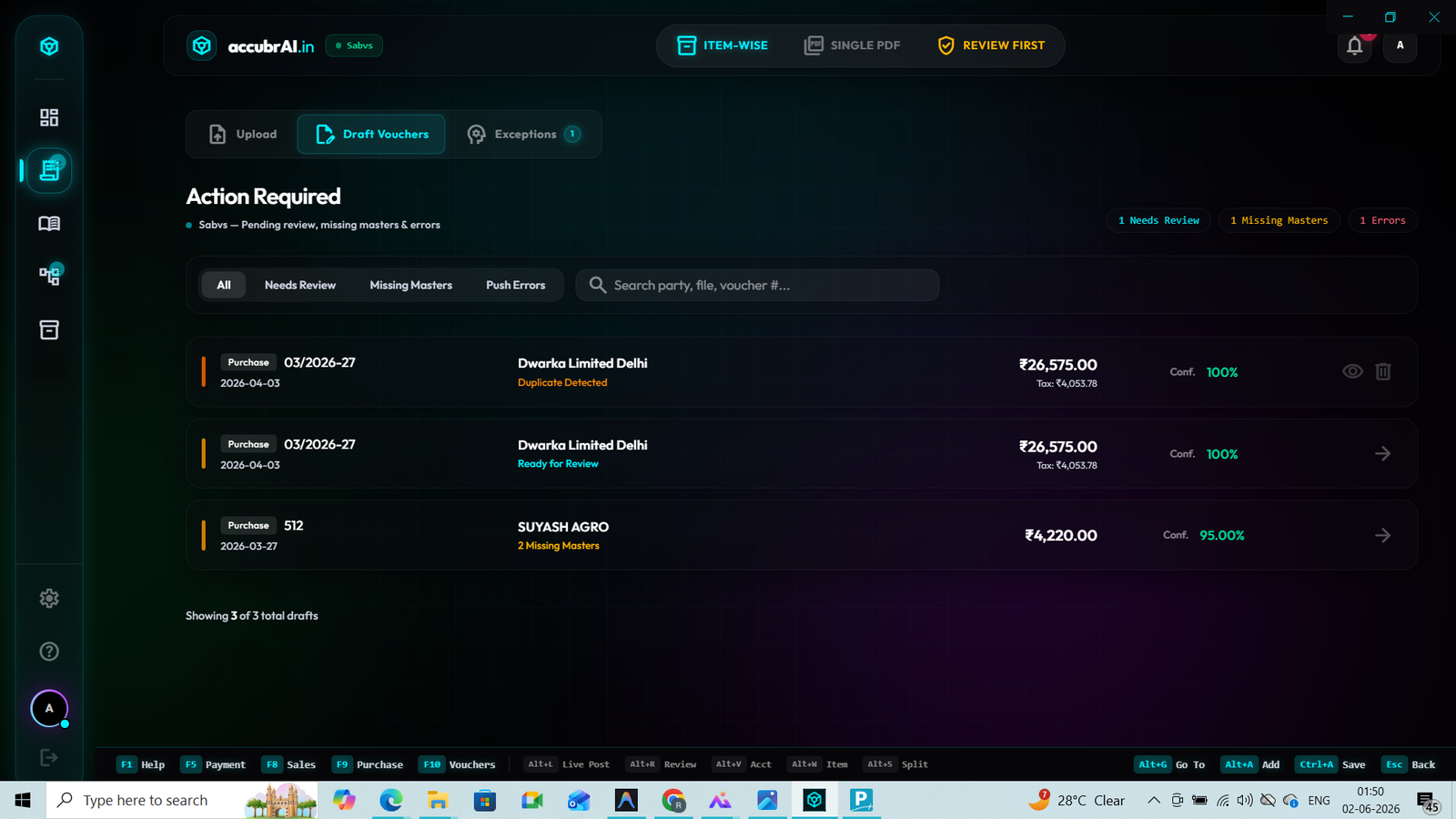Open Chrome from taskbar
Image resolution: width=1456 pixels, height=819 pixels.
[673, 800]
